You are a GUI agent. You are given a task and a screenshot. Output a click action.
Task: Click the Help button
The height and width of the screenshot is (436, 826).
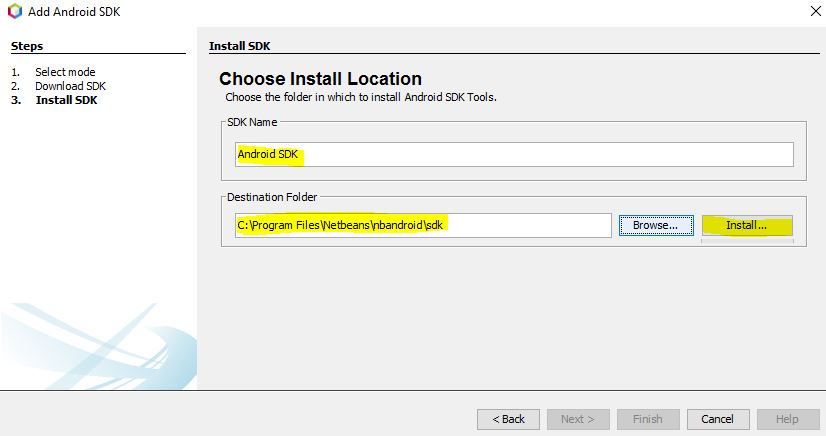click(788, 419)
